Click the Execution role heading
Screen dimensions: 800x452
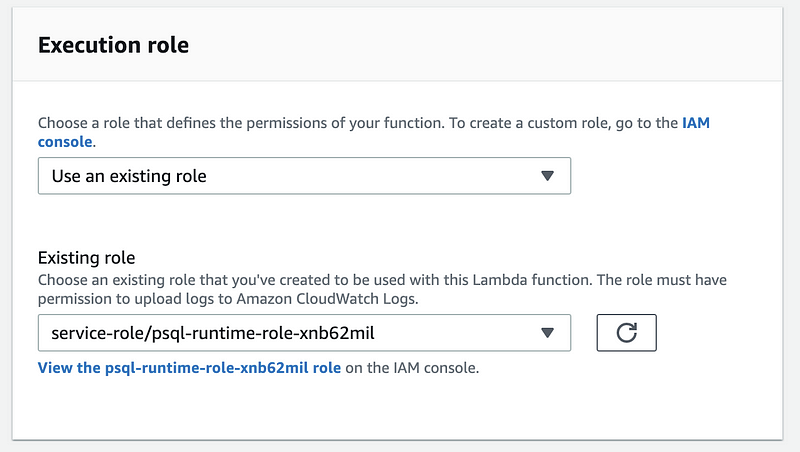click(x=113, y=45)
